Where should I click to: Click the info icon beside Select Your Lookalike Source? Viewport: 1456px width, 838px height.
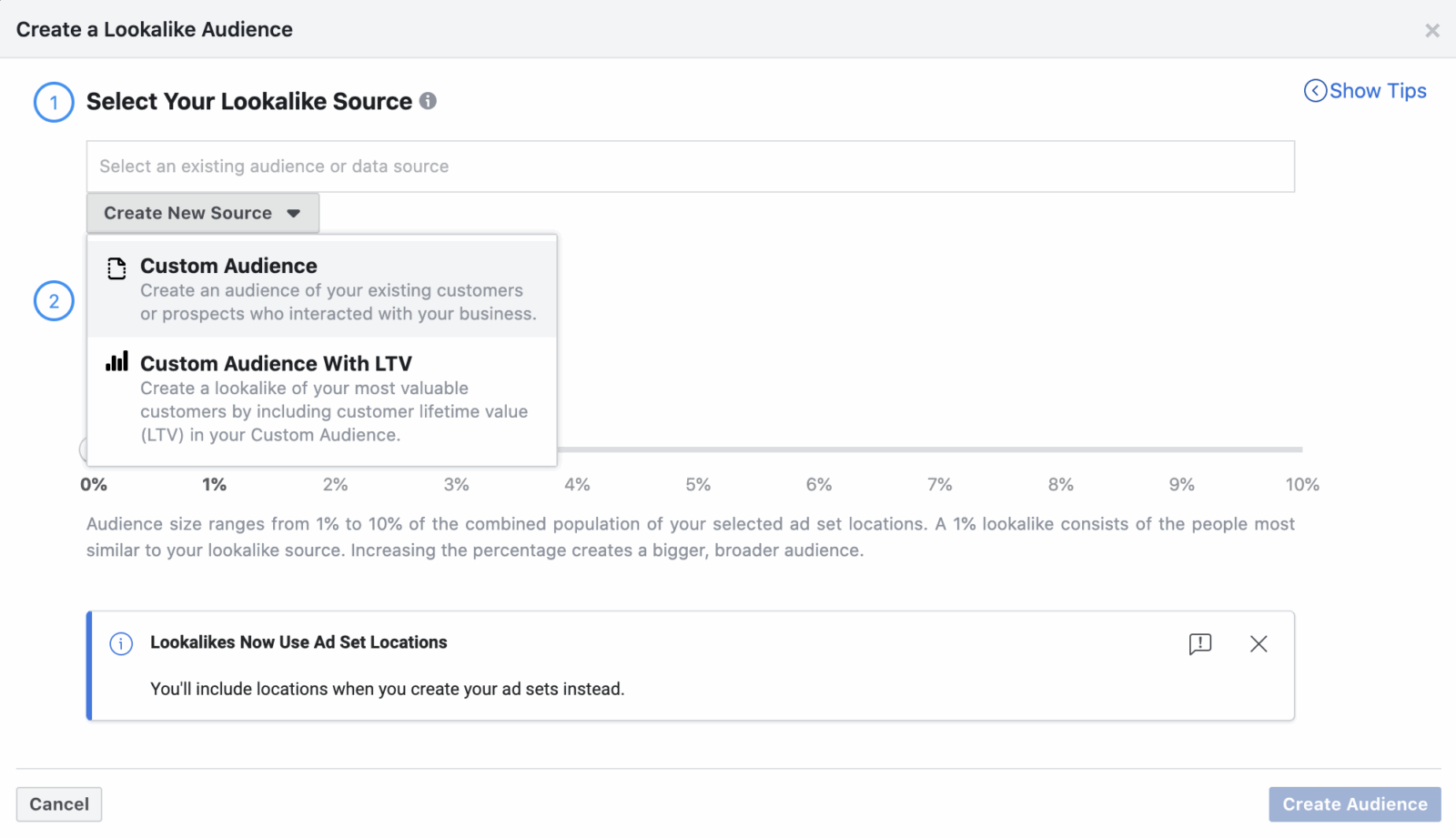428,102
